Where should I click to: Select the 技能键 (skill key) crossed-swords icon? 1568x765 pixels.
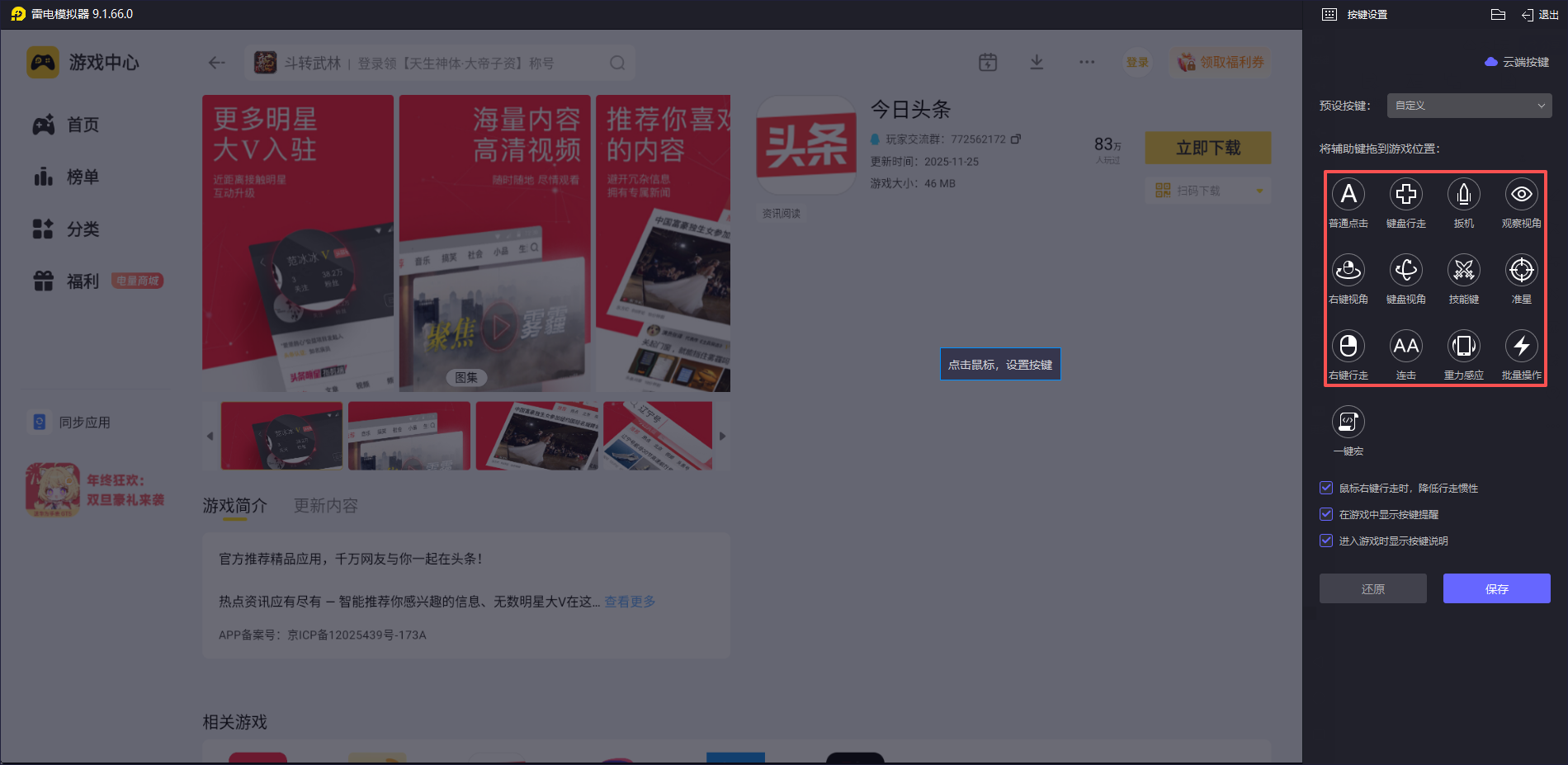click(x=1464, y=270)
